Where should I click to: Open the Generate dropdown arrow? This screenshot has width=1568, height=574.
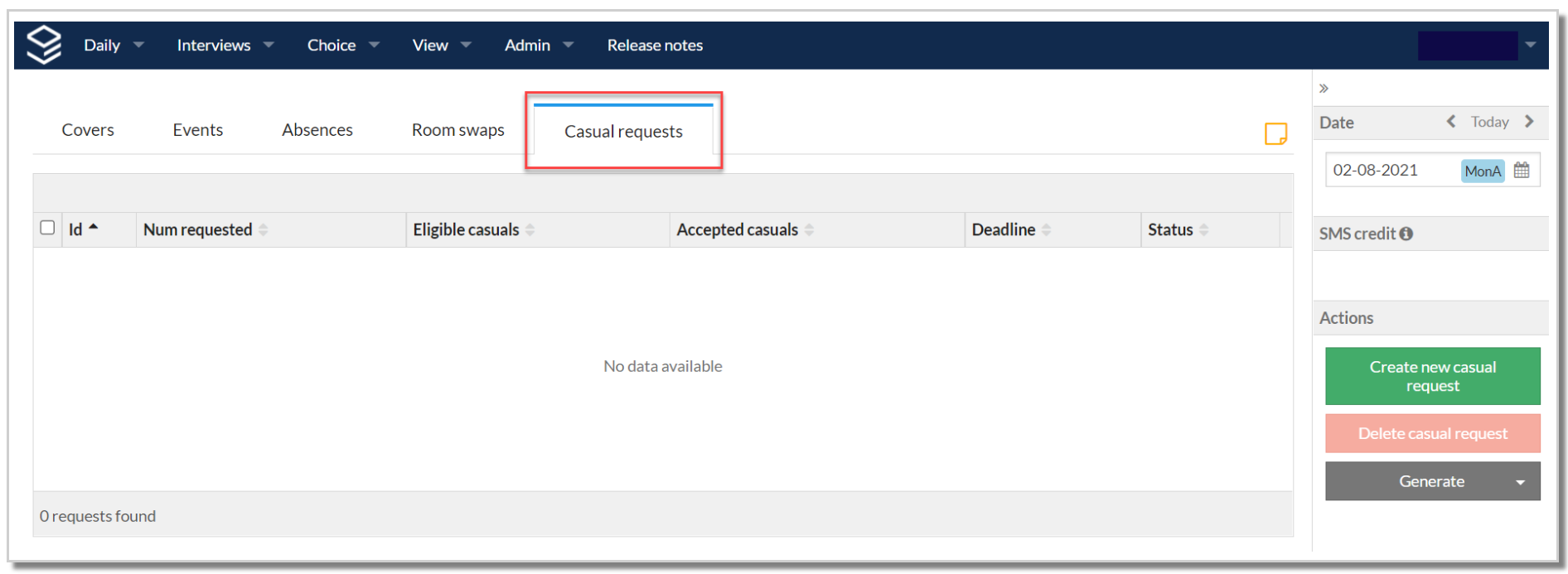(x=1521, y=482)
